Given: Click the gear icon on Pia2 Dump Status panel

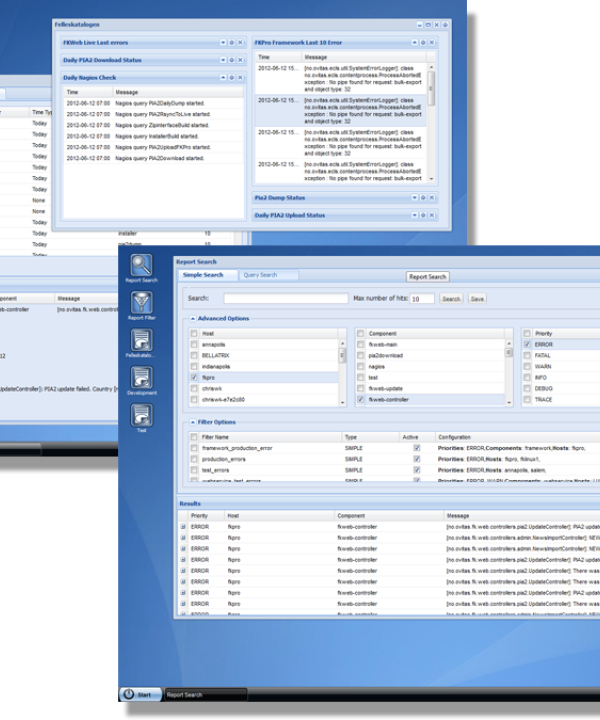Looking at the screenshot, I should click(x=422, y=198).
